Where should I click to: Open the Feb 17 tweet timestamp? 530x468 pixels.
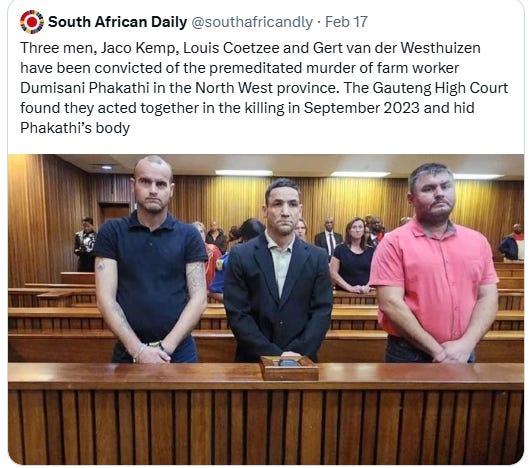coord(346,22)
